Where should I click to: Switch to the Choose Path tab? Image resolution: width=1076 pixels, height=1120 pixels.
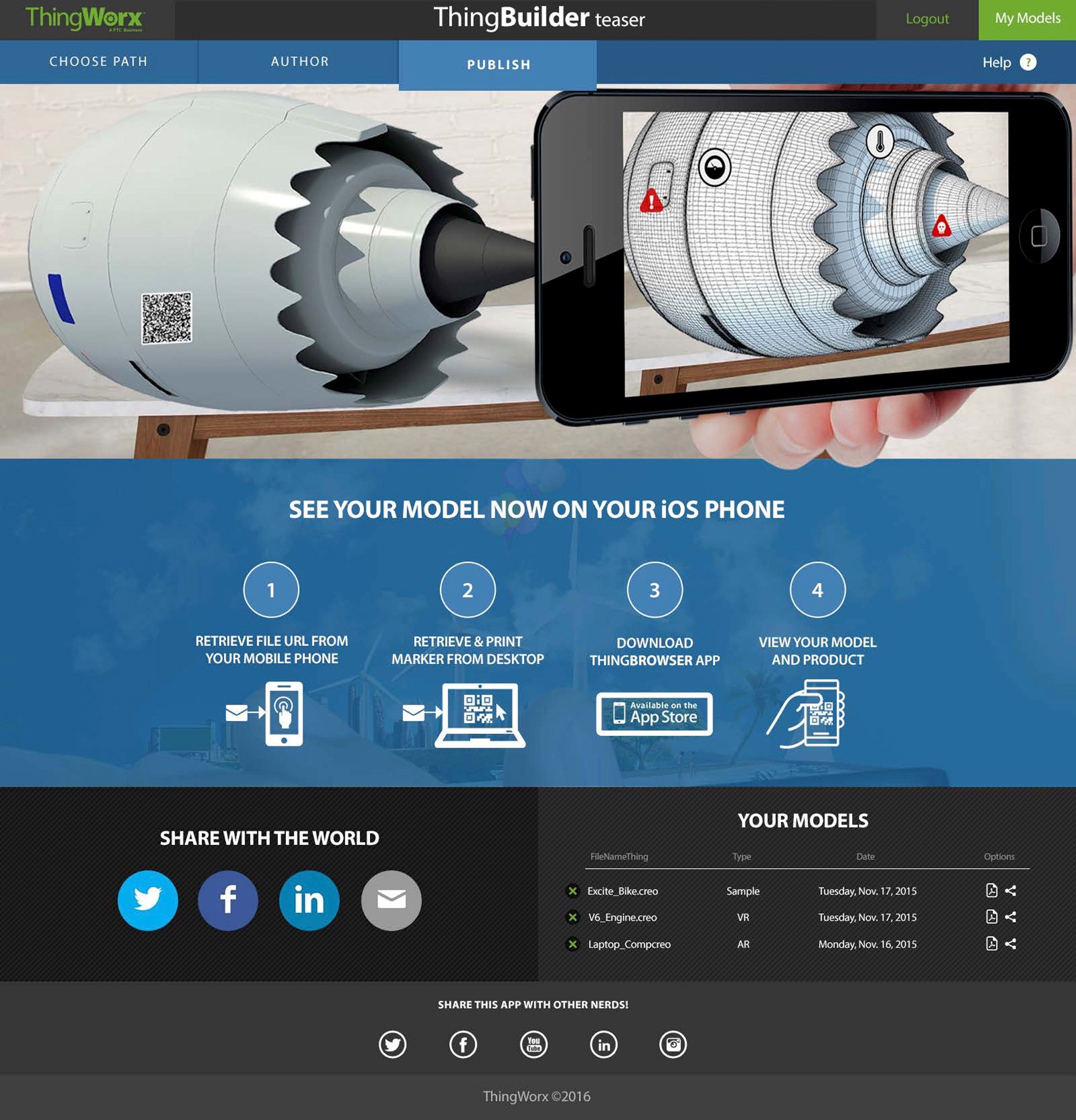(x=98, y=62)
